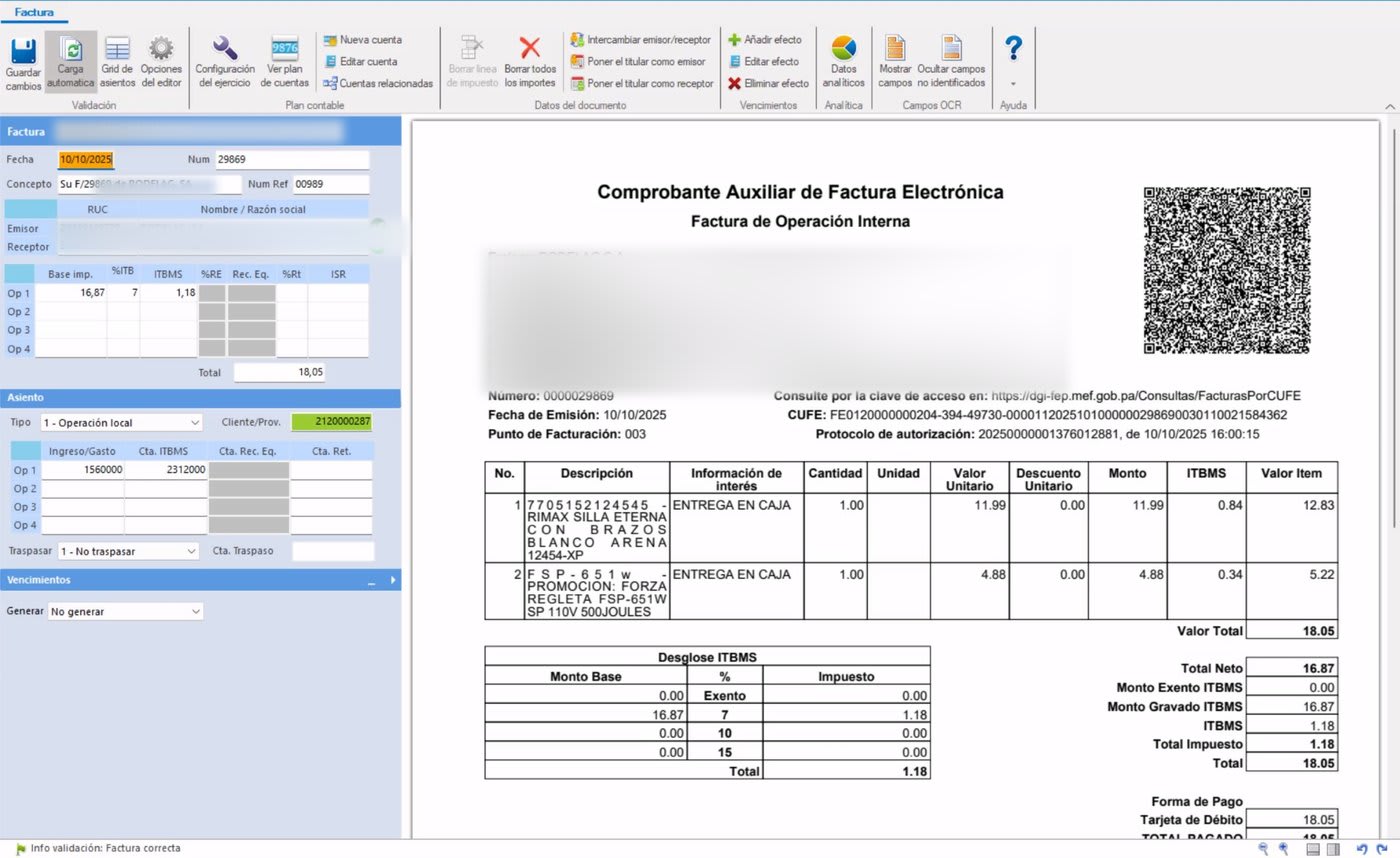Click Op 1 ITBMS cell 1,18
The width and height of the screenshot is (1400, 858).
[x=169, y=293]
